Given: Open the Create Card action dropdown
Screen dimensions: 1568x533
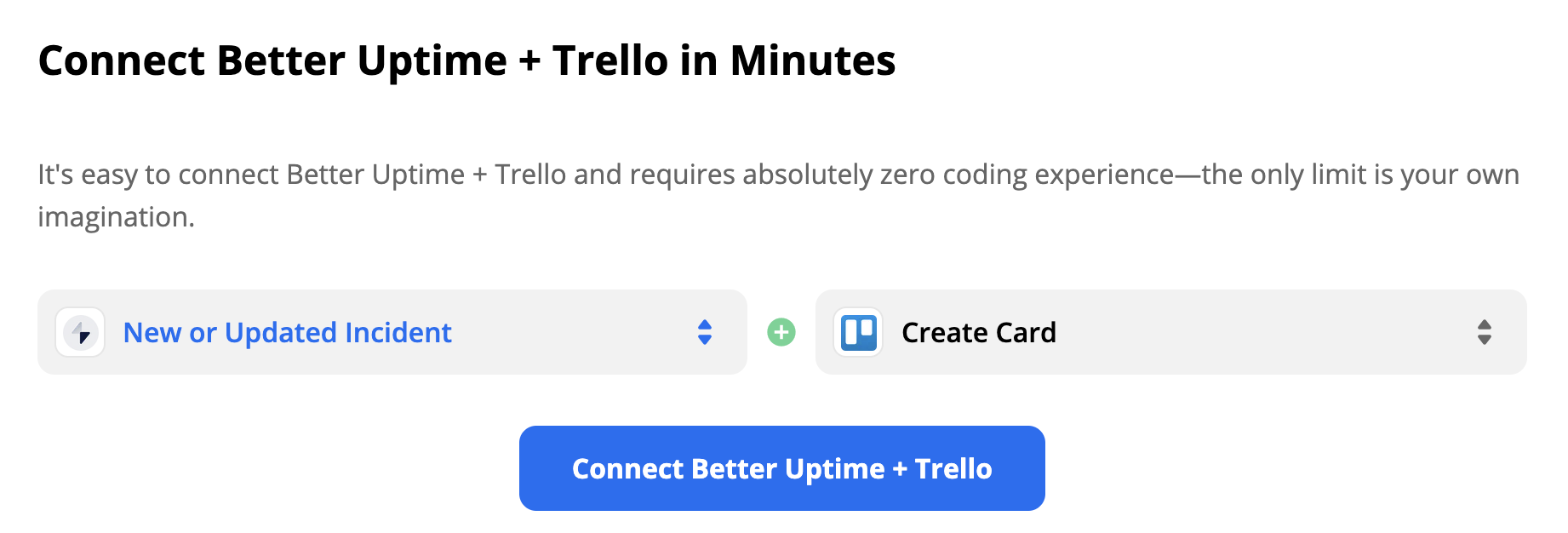Looking at the screenshot, I should 1170,332.
